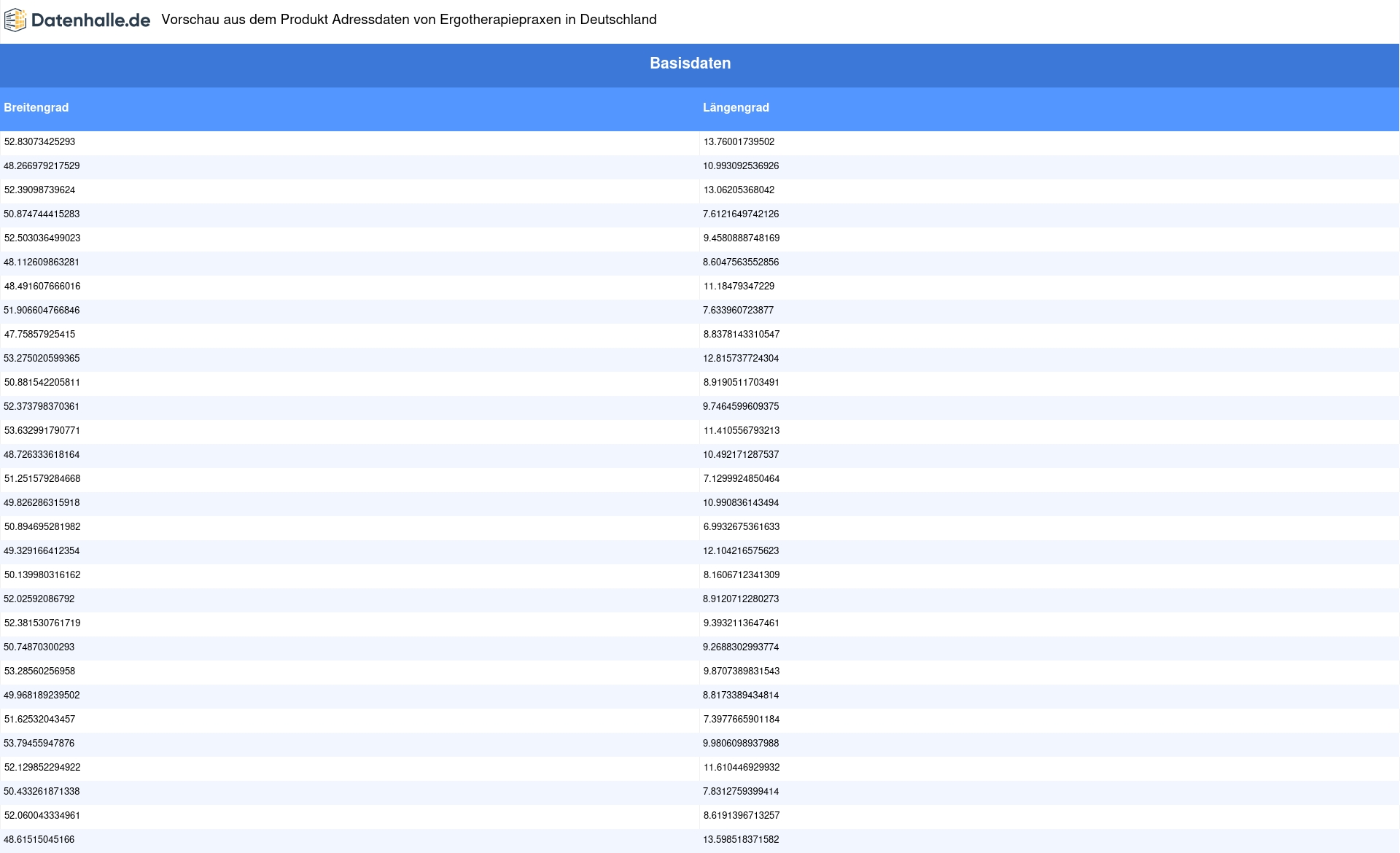
Task: Select latitude value 50.139980316162
Action: click(42, 575)
